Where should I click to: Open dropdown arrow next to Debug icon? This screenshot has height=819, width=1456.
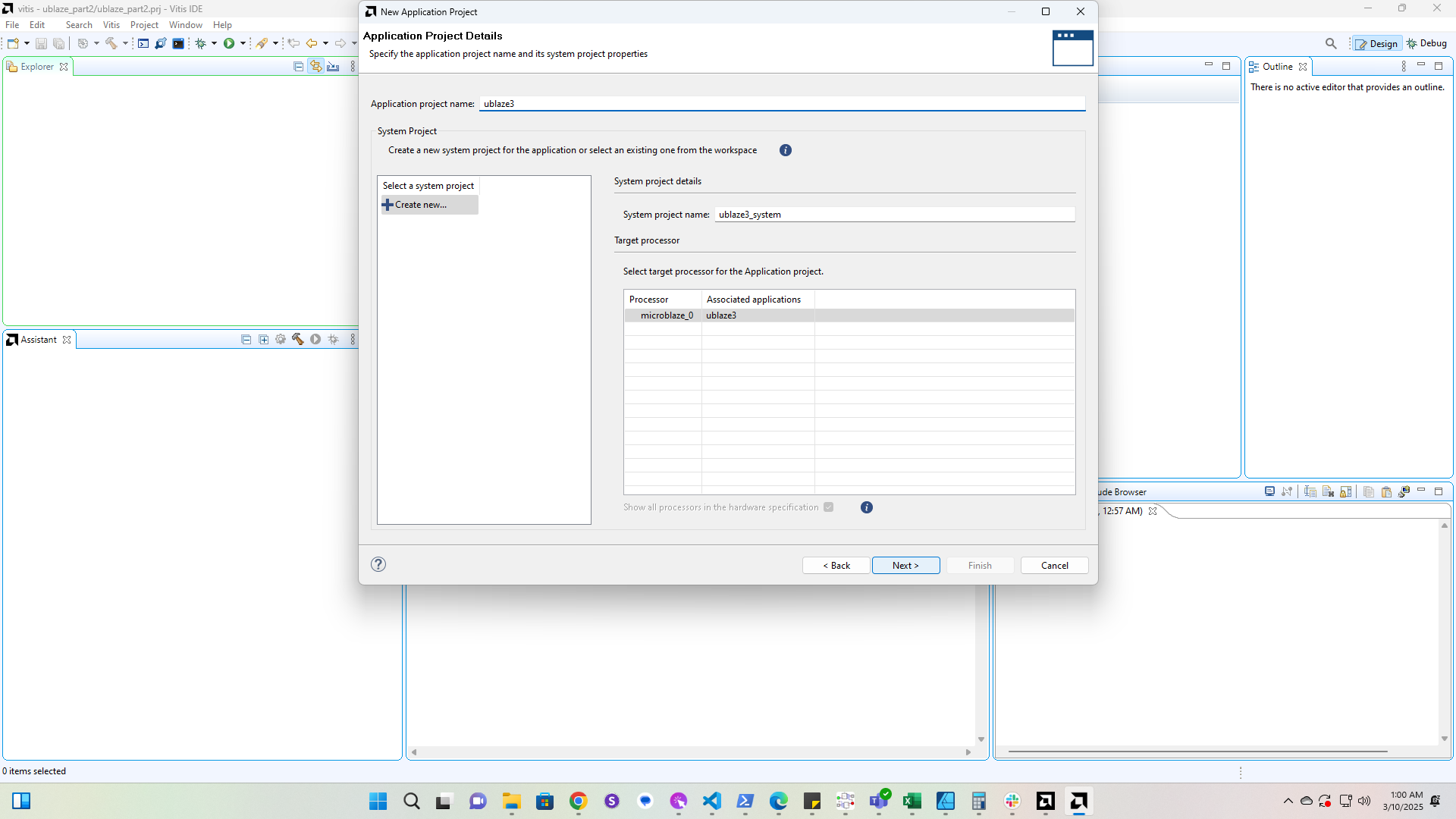pos(214,44)
